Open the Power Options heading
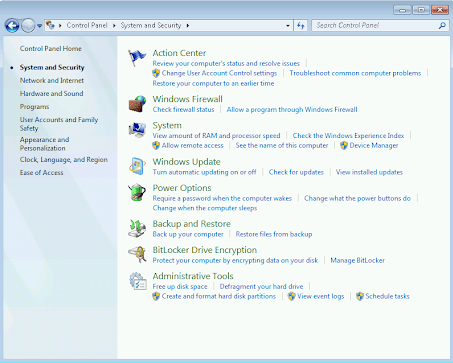 [182, 188]
